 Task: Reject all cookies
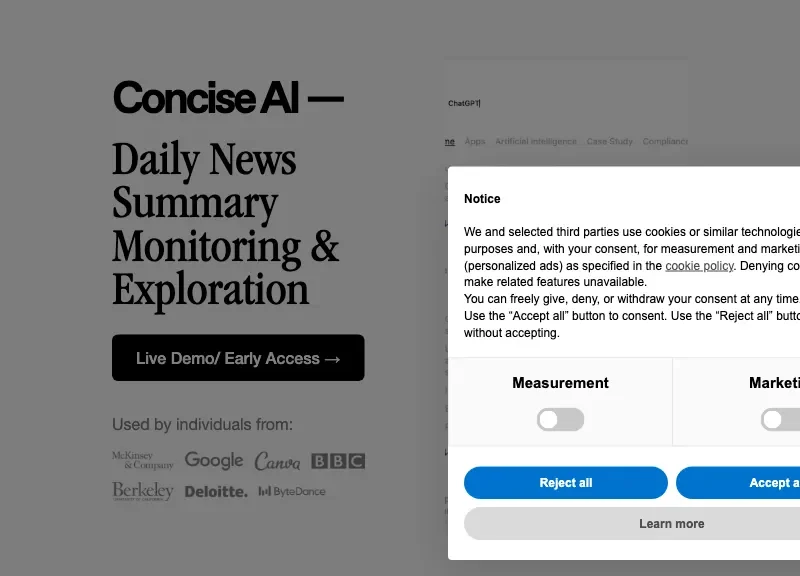(566, 483)
